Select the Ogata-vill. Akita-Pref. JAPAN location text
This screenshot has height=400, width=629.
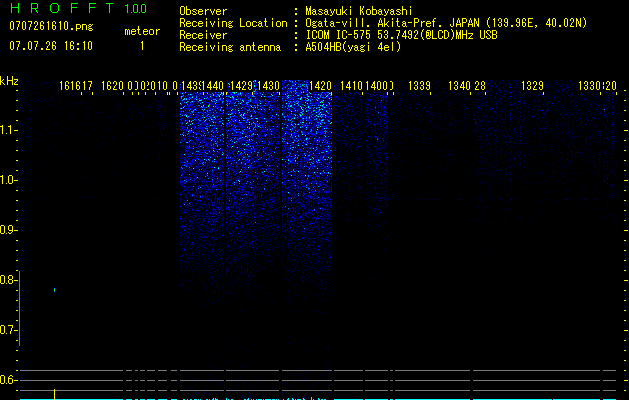[446, 23]
